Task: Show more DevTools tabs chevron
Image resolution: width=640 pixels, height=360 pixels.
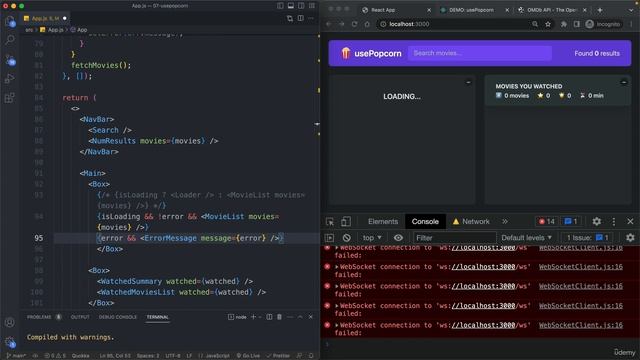Action: (x=505, y=222)
